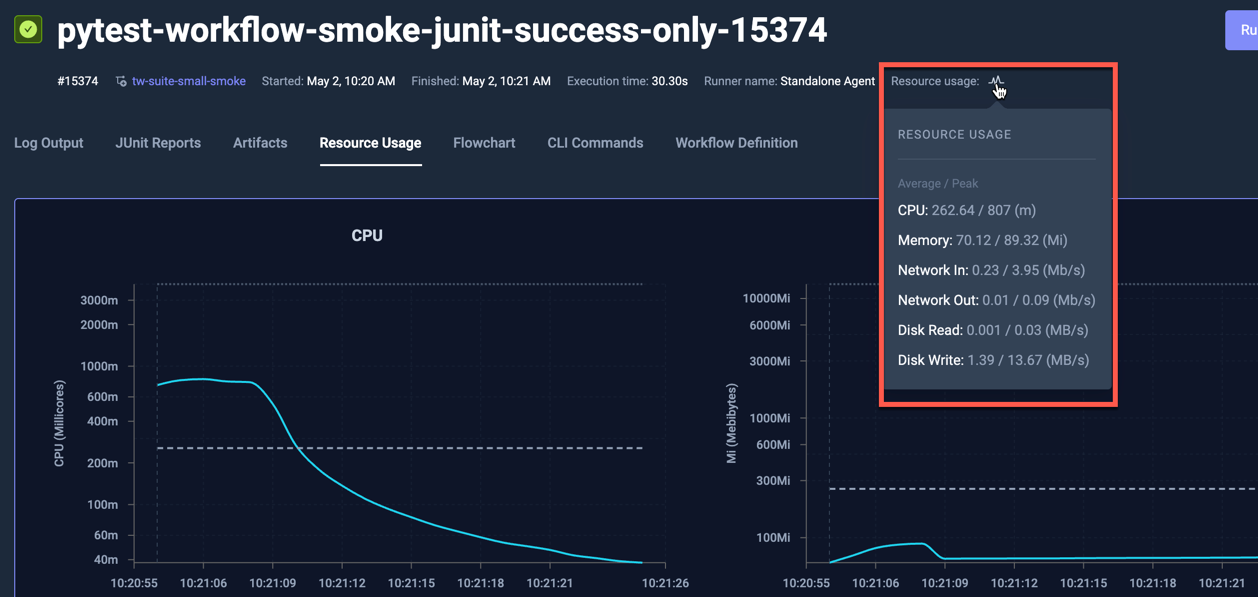
Task: Select the Resource Usage tab
Action: click(x=370, y=143)
